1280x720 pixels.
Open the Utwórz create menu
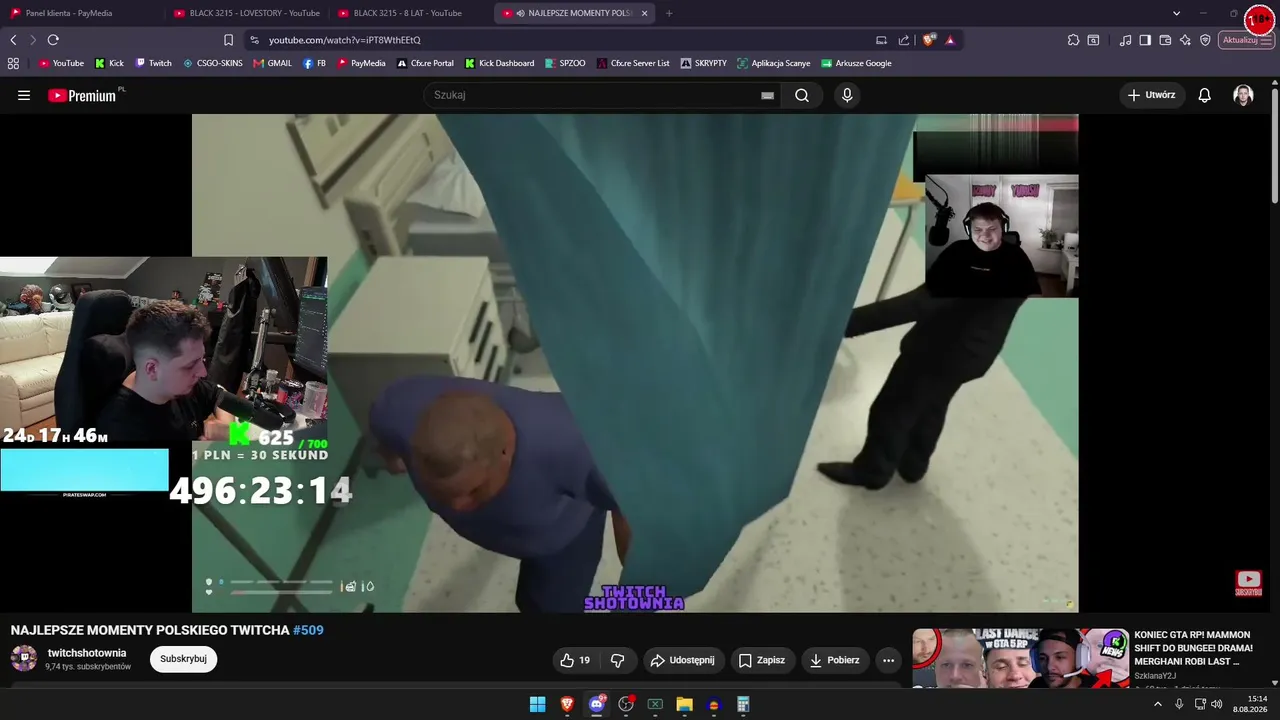tap(1152, 95)
